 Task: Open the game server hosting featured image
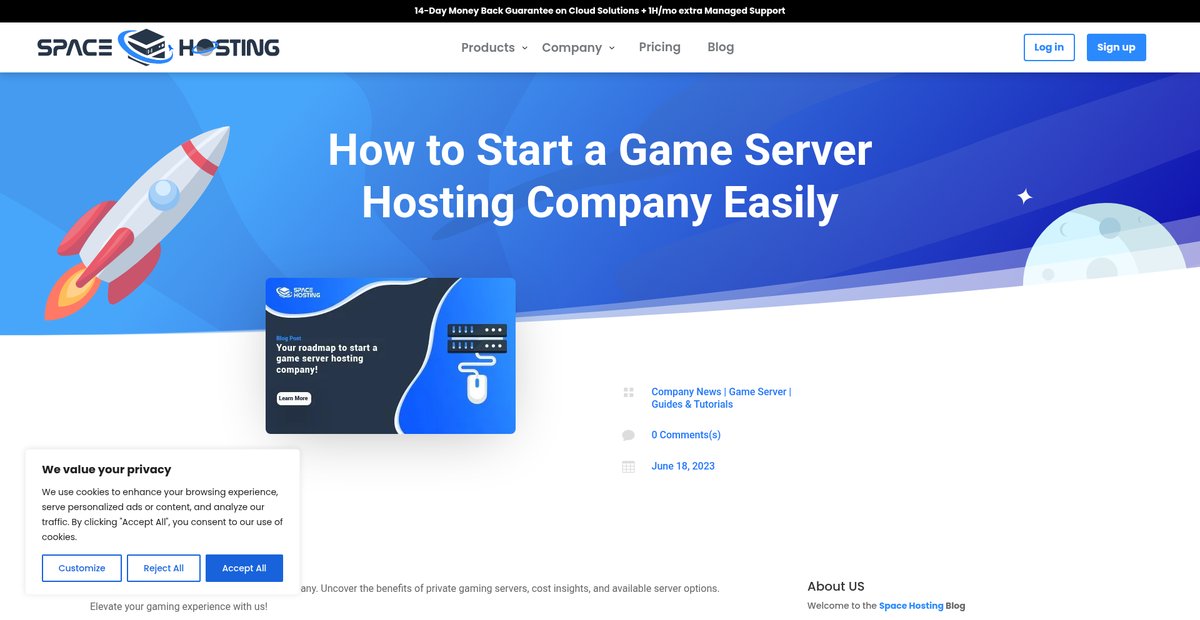[x=390, y=356]
